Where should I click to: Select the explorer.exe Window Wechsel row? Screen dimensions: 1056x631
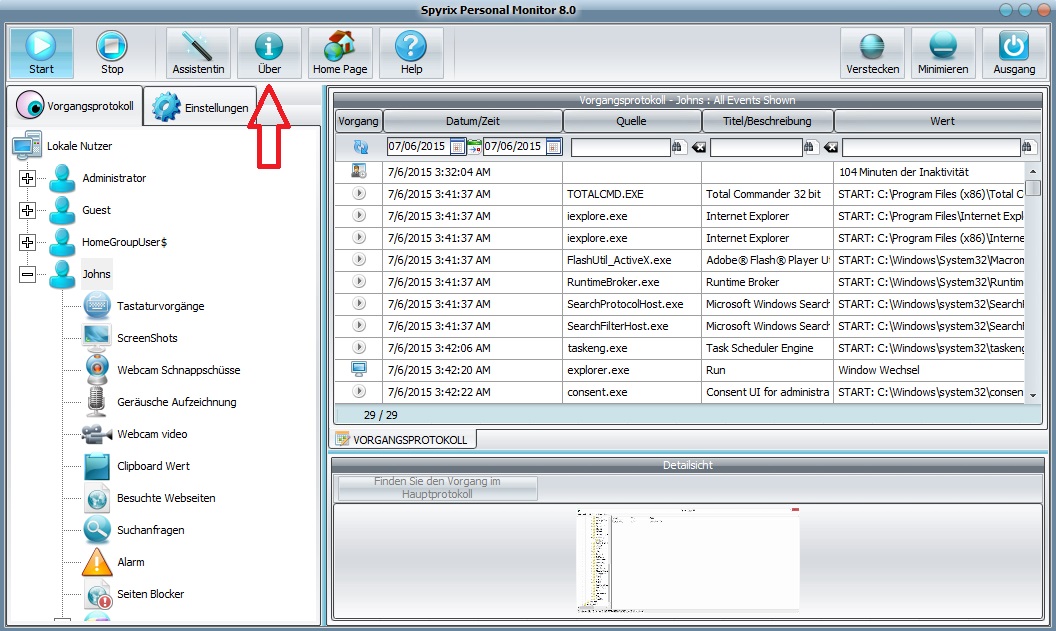coord(680,370)
